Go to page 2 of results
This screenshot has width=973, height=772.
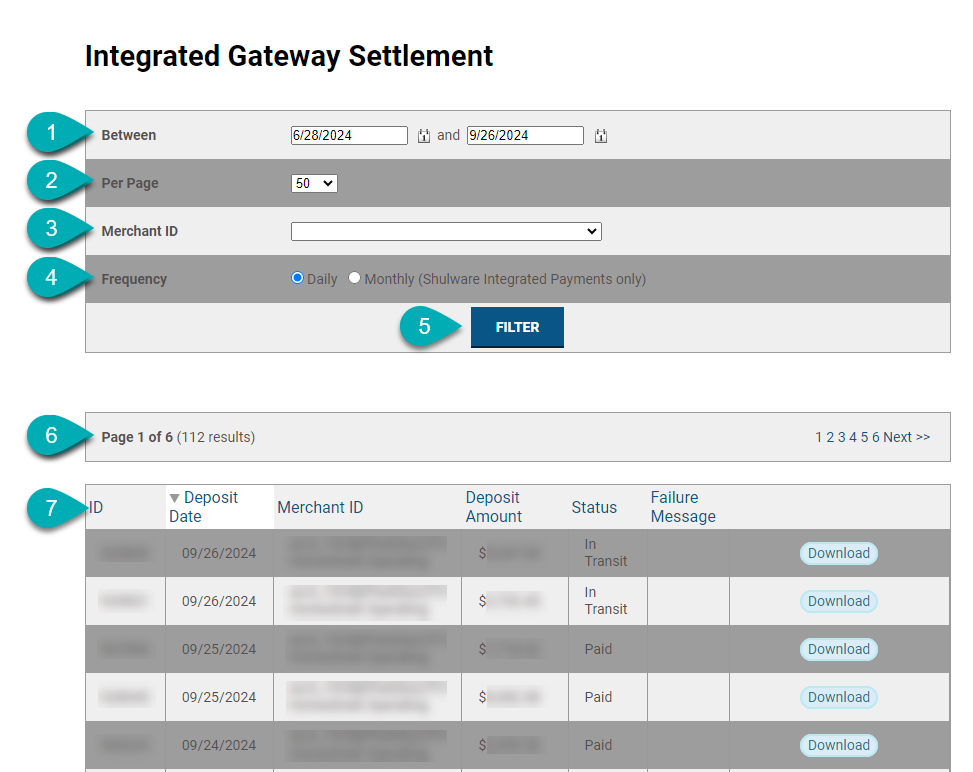(x=830, y=437)
